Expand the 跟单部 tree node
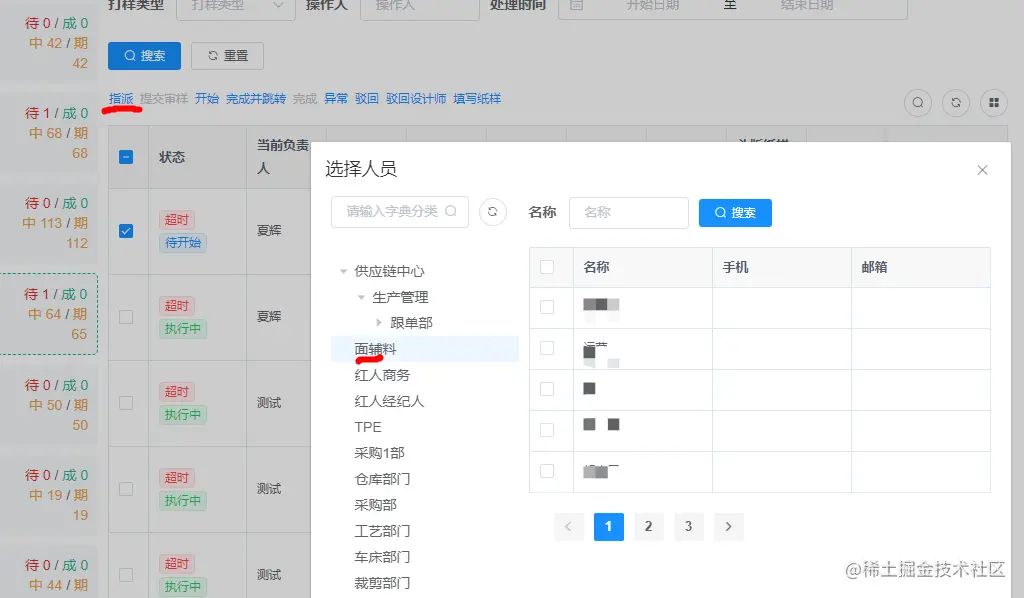The width and height of the screenshot is (1024, 598). coord(379,323)
